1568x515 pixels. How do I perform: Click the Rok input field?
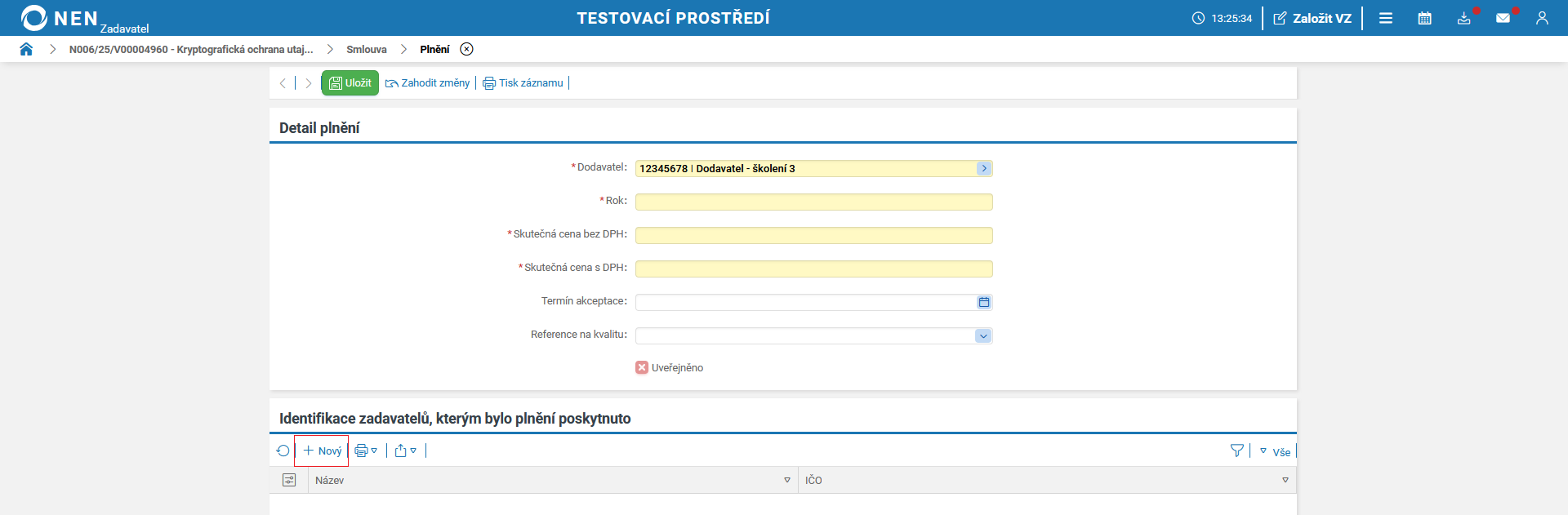coord(813,202)
